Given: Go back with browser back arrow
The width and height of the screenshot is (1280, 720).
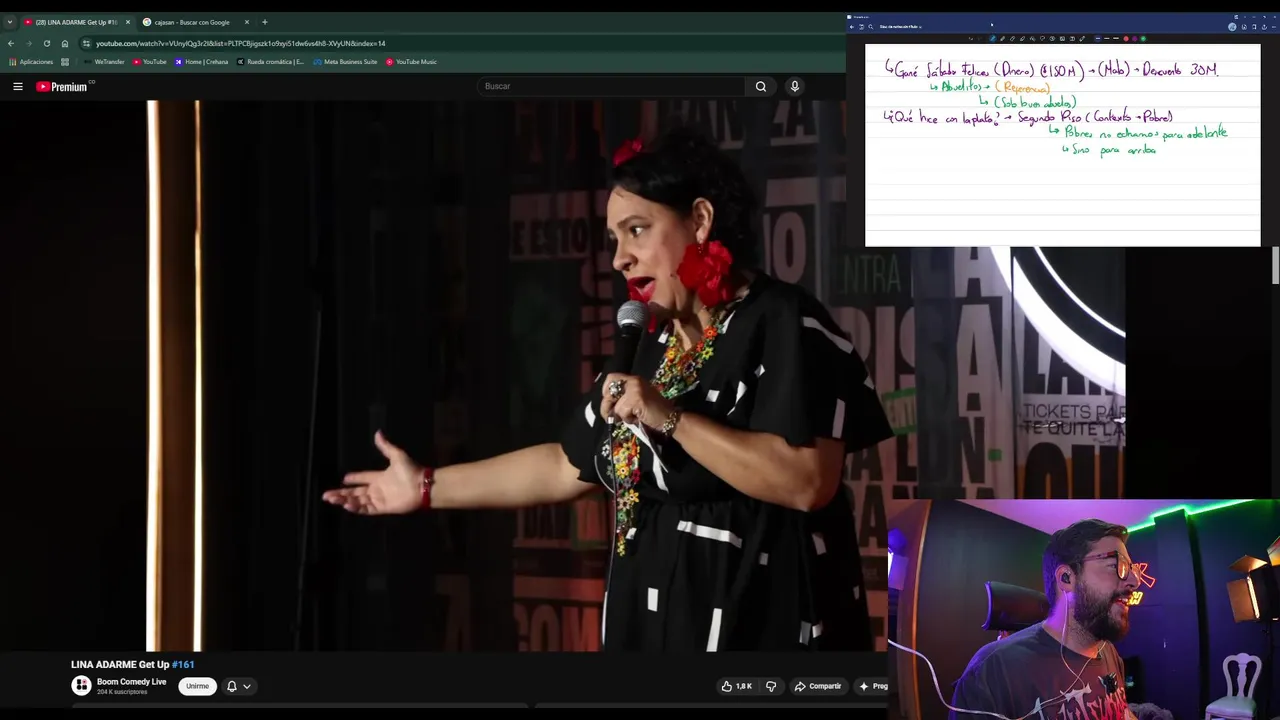Looking at the screenshot, I should (x=11, y=43).
